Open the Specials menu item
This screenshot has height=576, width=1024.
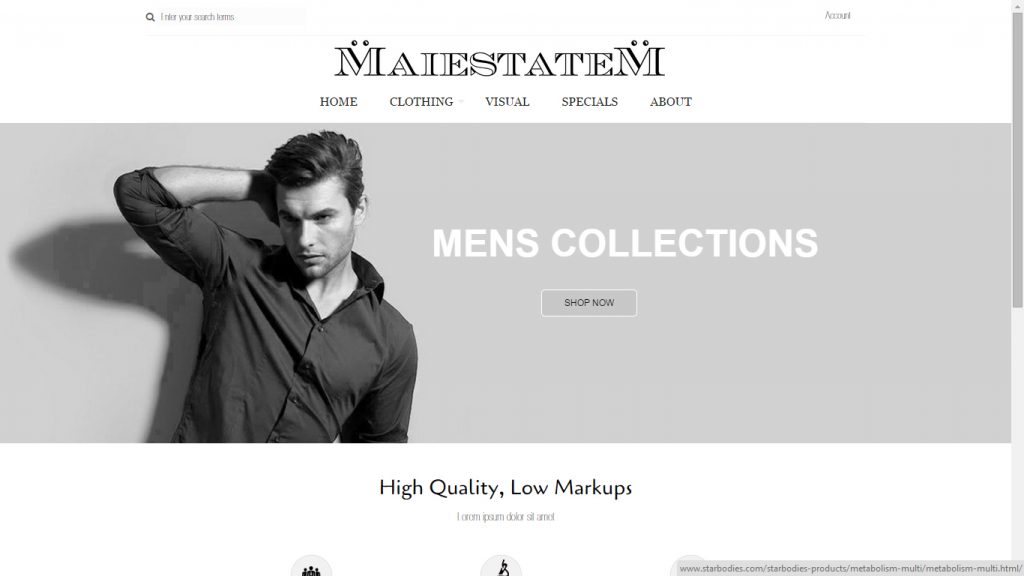coord(590,102)
